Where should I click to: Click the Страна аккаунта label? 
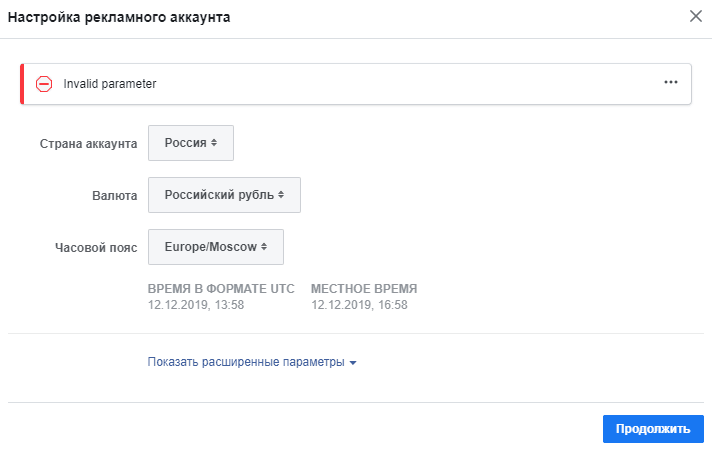pos(87,144)
